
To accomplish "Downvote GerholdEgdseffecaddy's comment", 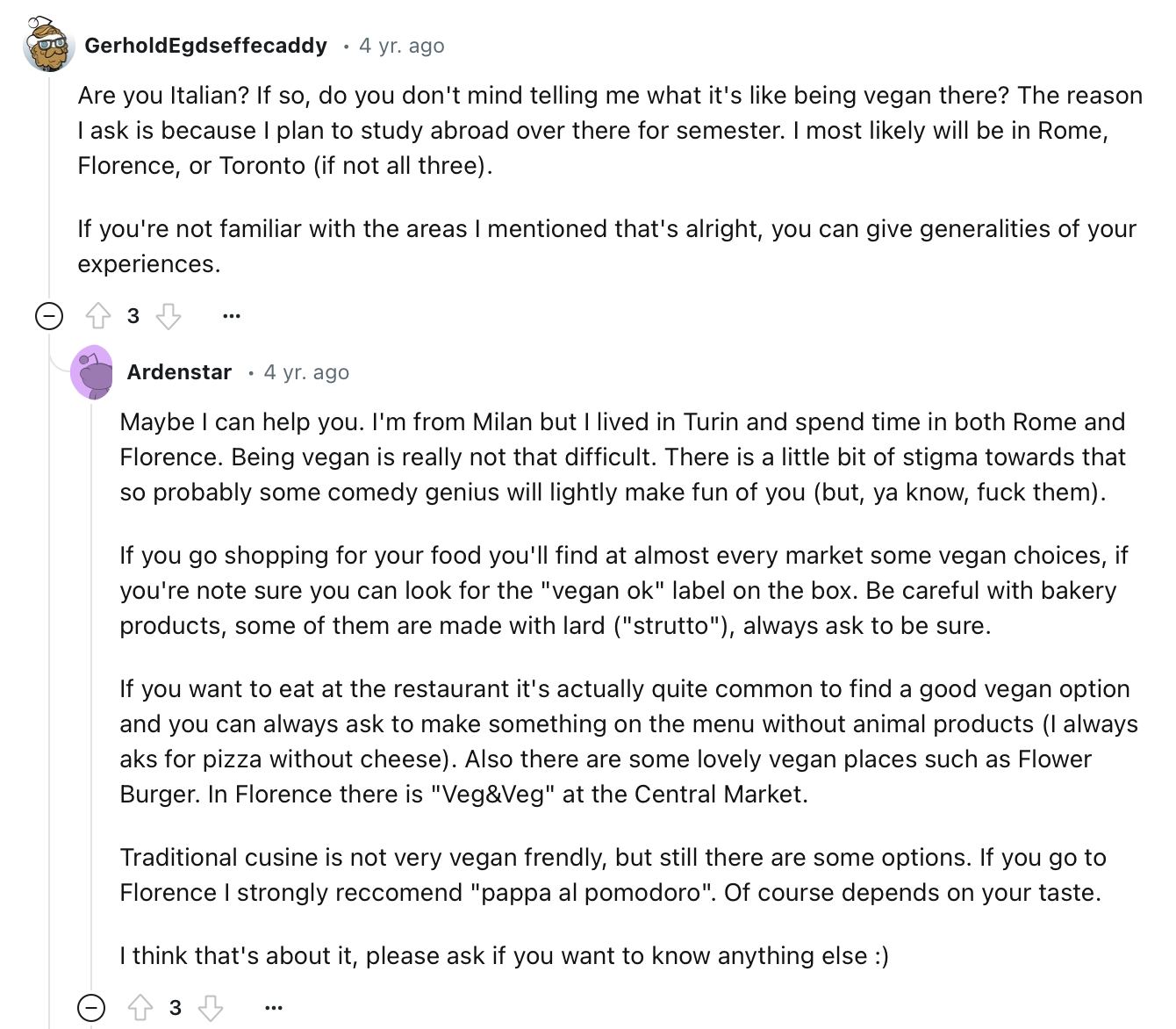I will 169,316.
